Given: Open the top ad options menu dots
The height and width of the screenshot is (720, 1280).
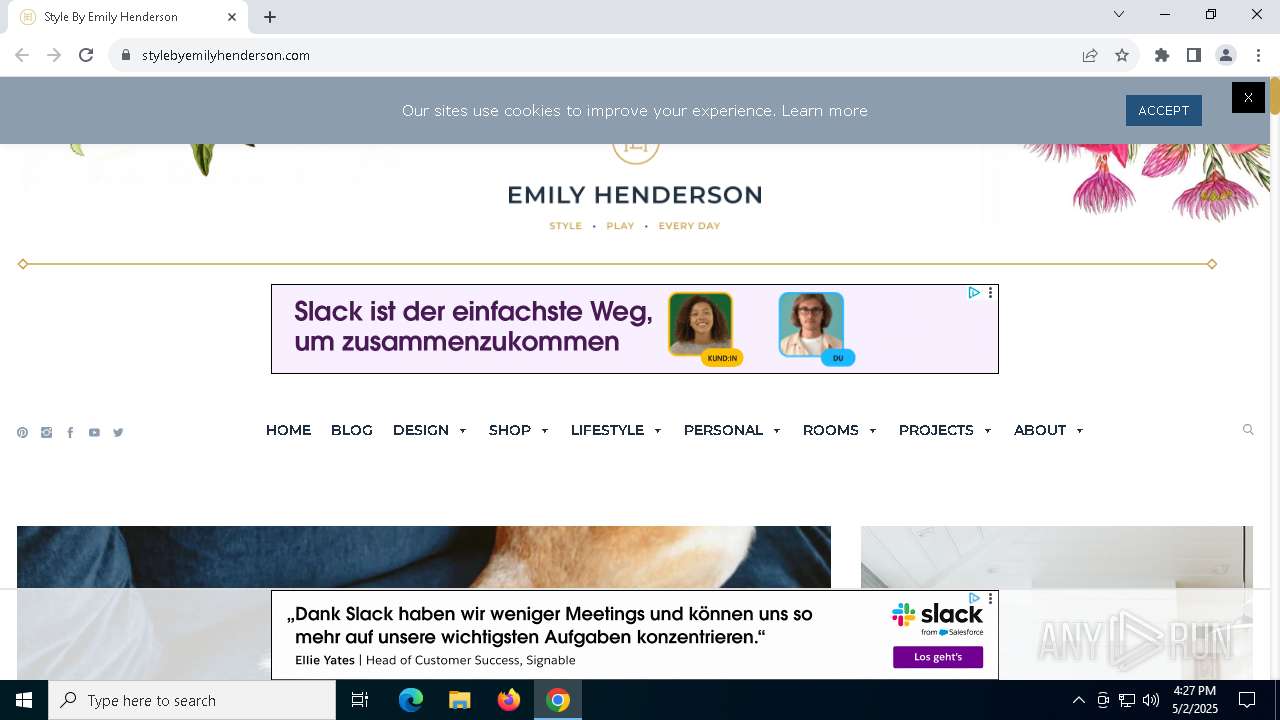Looking at the screenshot, I should coord(990,293).
